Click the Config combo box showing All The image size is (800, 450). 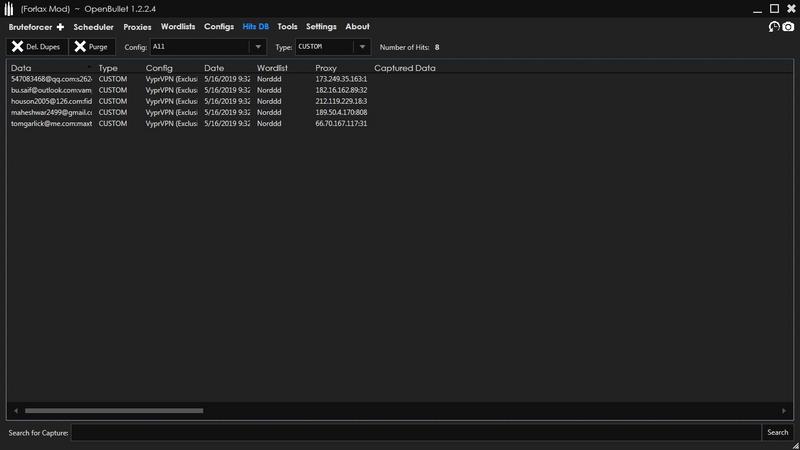coord(208,47)
